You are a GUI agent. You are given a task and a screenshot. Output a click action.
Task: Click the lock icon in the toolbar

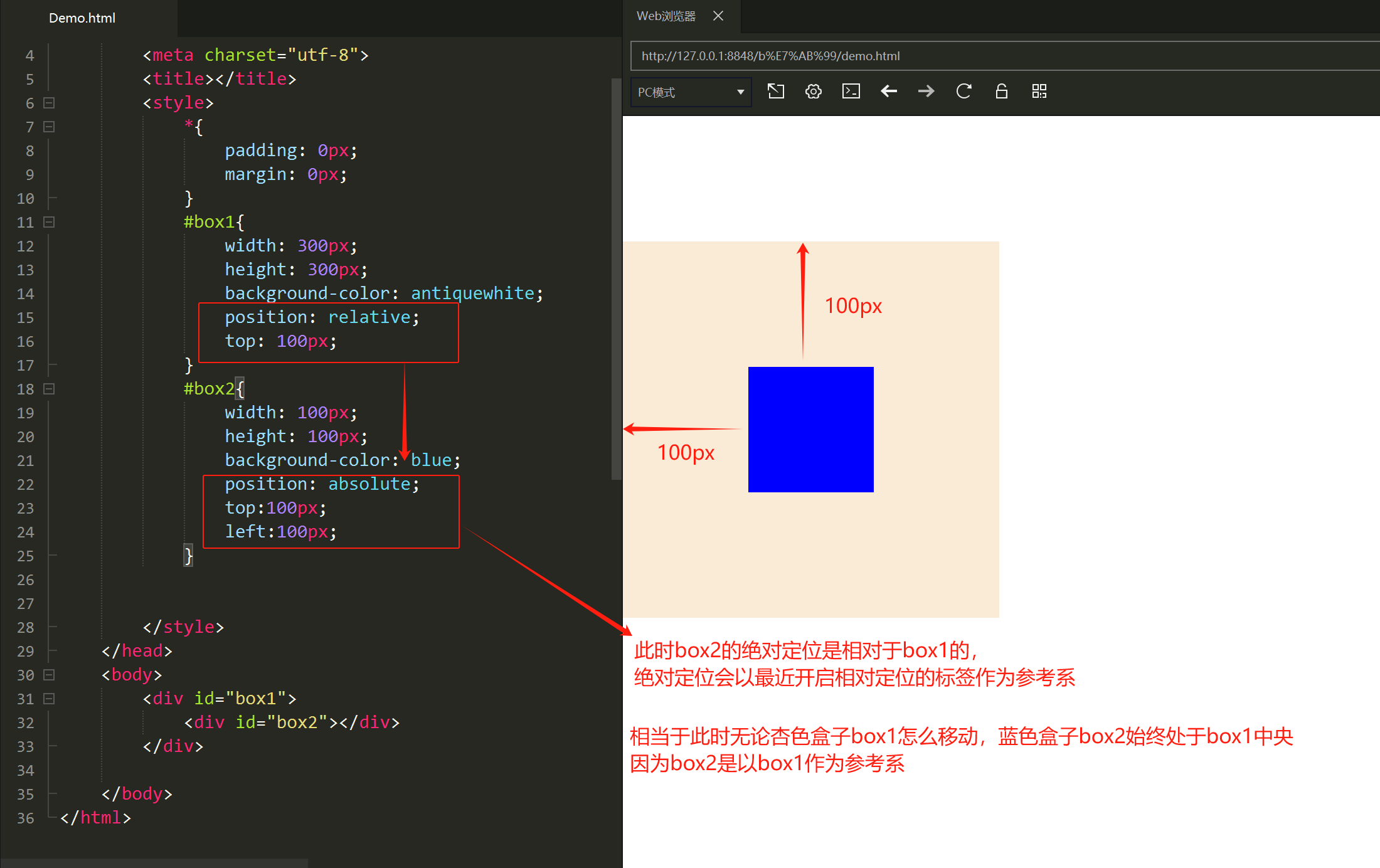[1002, 92]
